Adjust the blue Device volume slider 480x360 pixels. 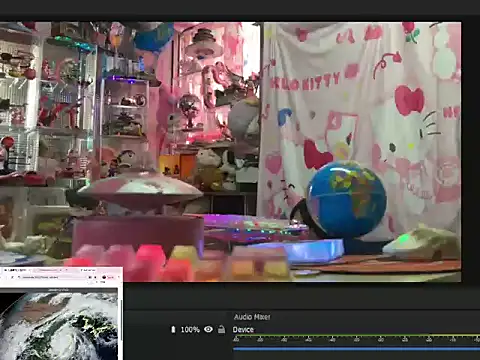pos(356,349)
